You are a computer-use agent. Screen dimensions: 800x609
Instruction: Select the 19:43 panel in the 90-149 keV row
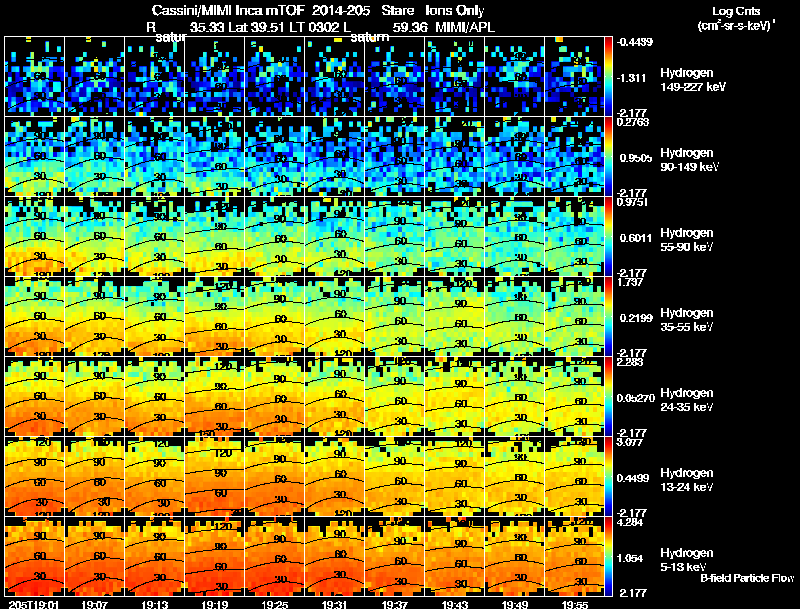(x=455, y=157)
